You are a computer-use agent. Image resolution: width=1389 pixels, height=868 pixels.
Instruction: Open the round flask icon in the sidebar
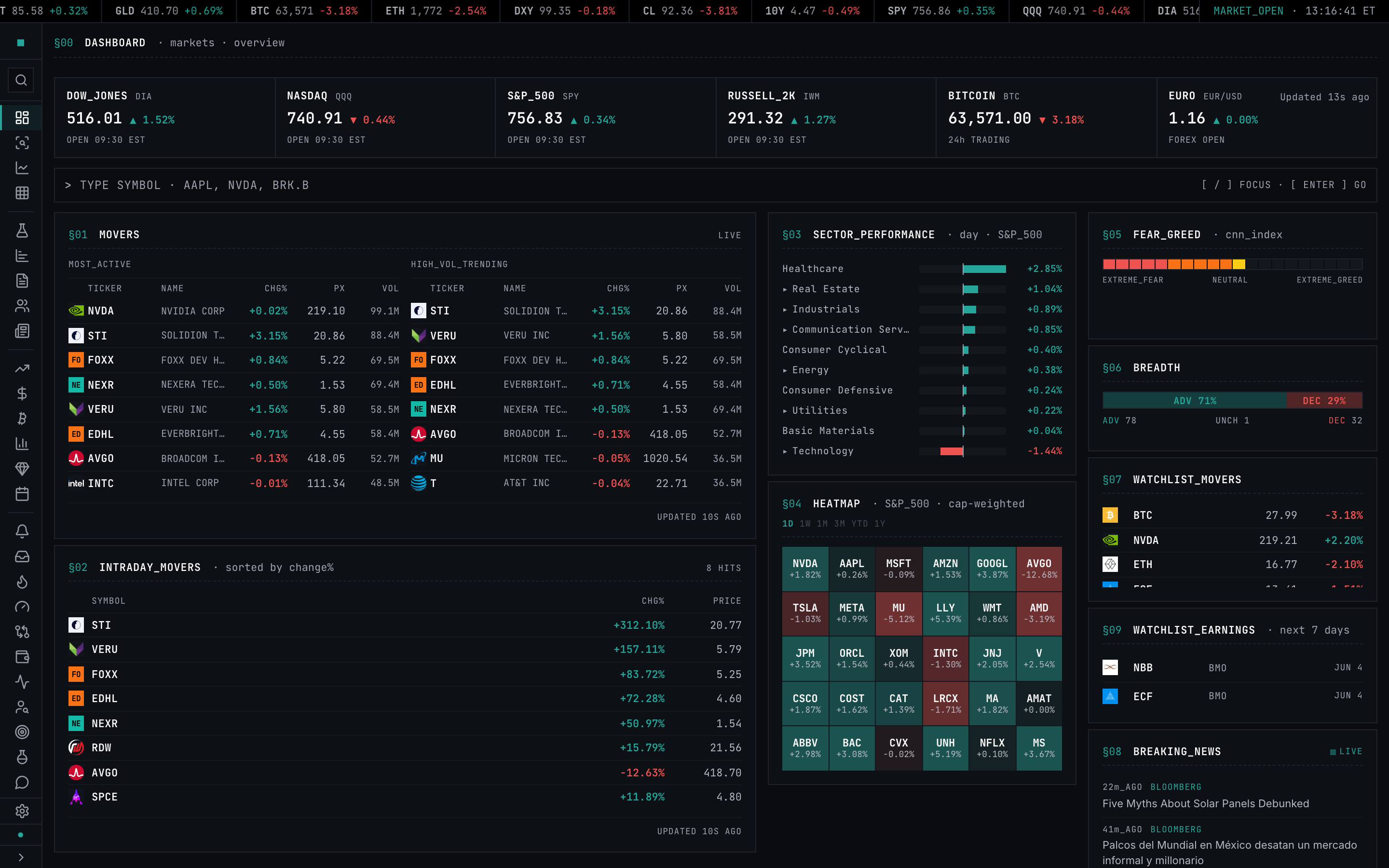click(22, 757)
